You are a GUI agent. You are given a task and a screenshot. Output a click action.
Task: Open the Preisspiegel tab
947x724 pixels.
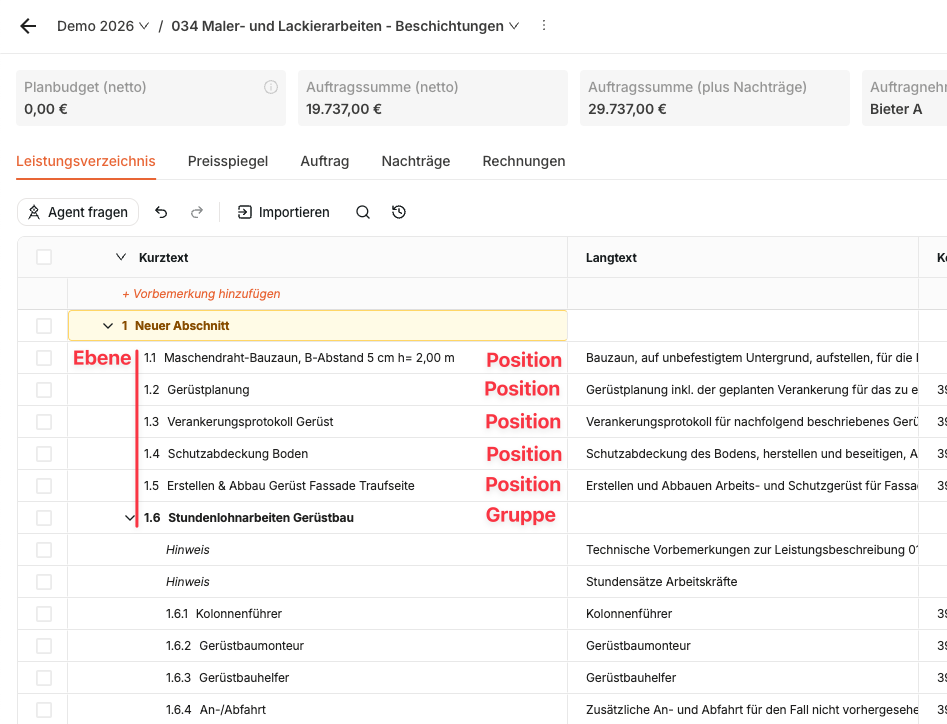(x=228, y=161)
